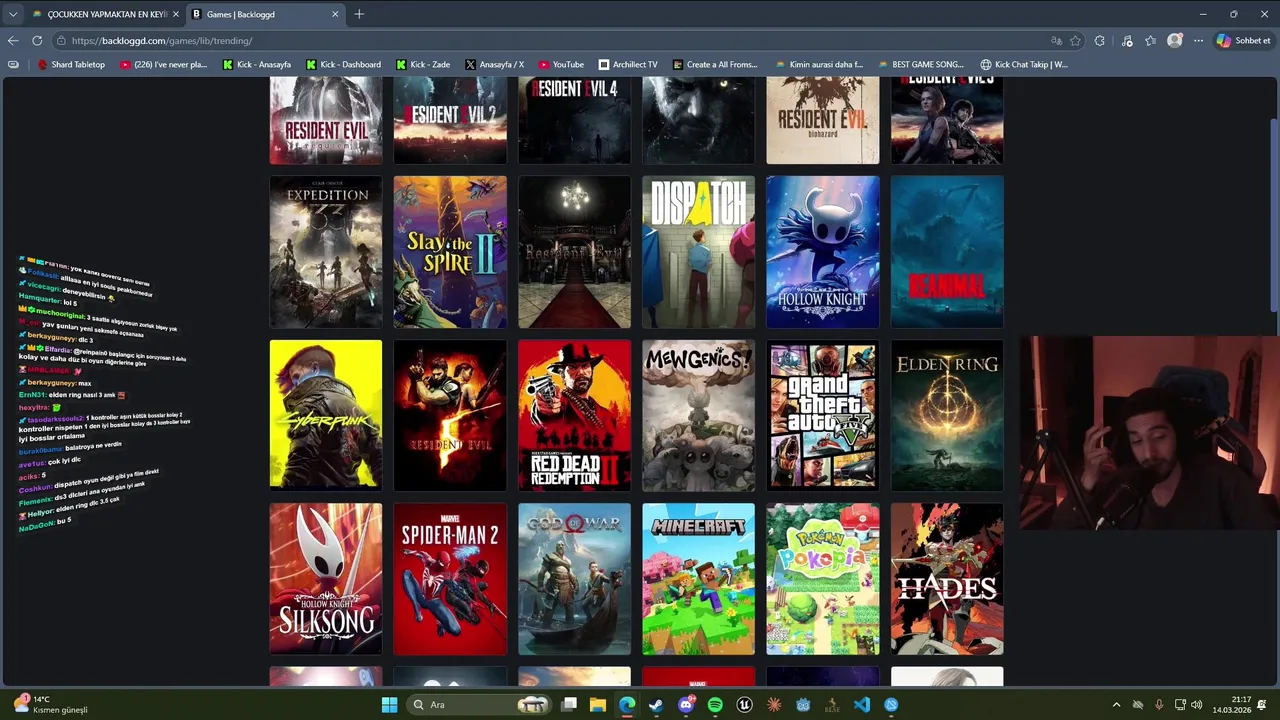This screenshot has width=1280, height=720.
Task: Open a new browser tab
Action: click(x=359, y=14)
